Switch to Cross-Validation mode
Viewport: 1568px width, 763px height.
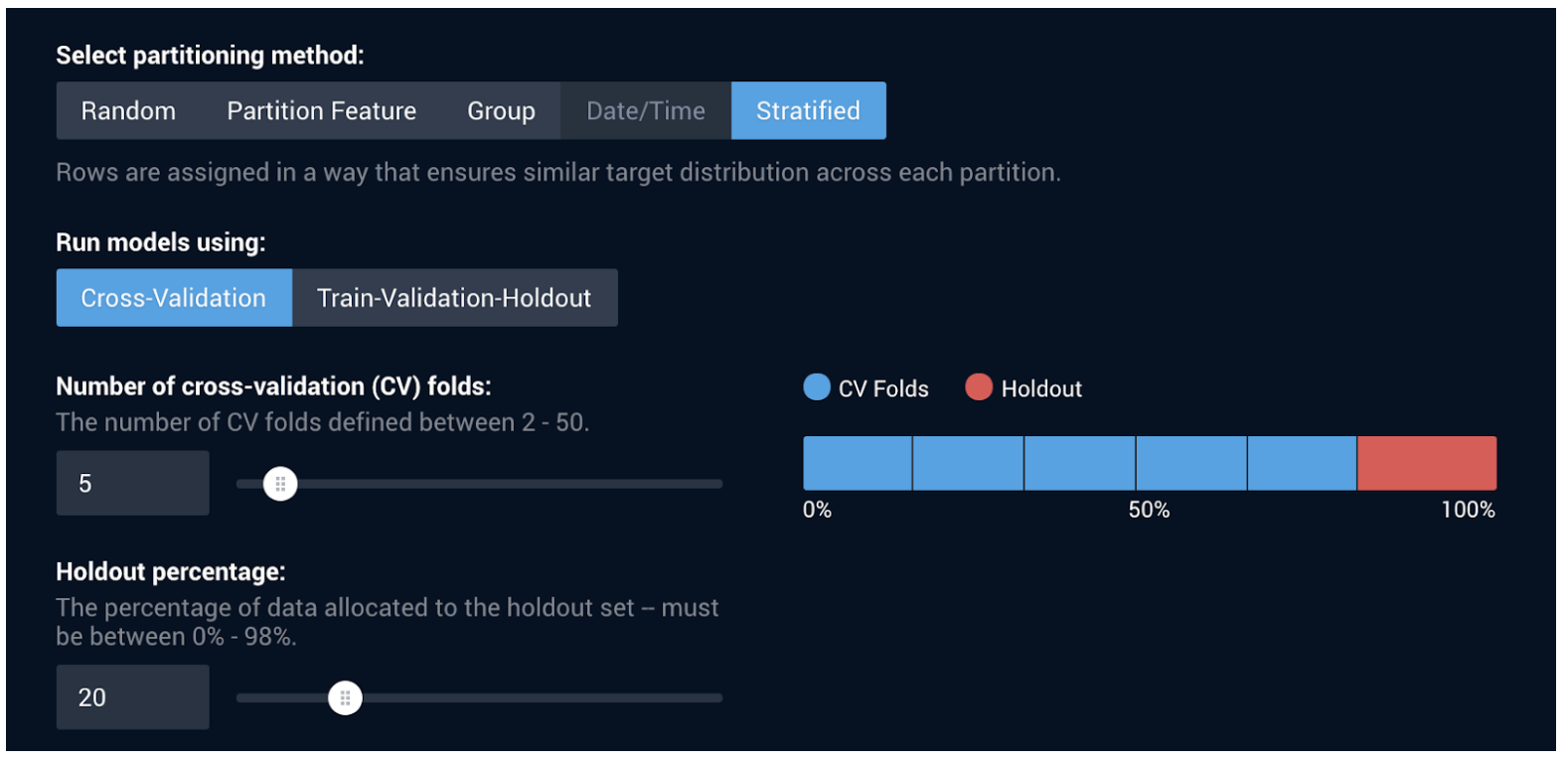174,297
